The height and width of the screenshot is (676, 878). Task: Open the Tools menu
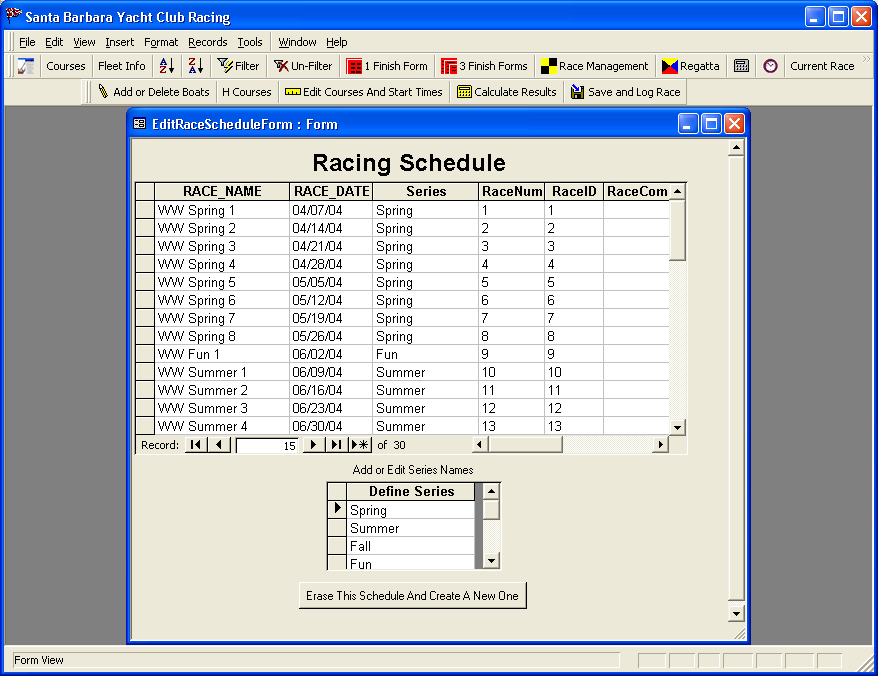click(250, 42)
